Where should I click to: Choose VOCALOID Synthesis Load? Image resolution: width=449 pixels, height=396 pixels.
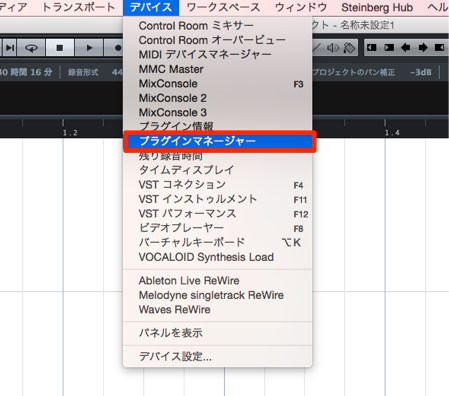(x=218, y=257)
